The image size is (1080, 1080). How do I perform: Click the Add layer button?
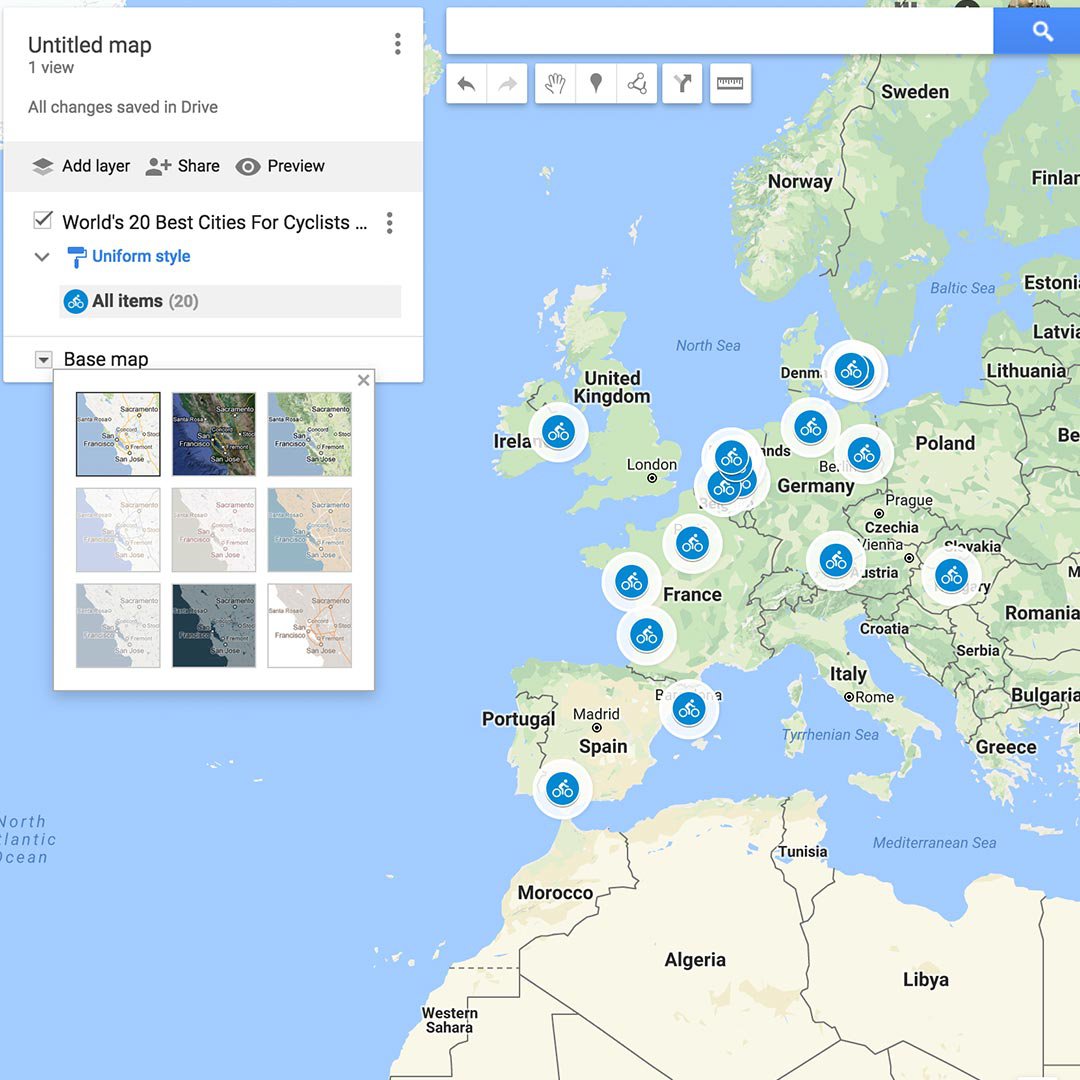pos(81,166)
